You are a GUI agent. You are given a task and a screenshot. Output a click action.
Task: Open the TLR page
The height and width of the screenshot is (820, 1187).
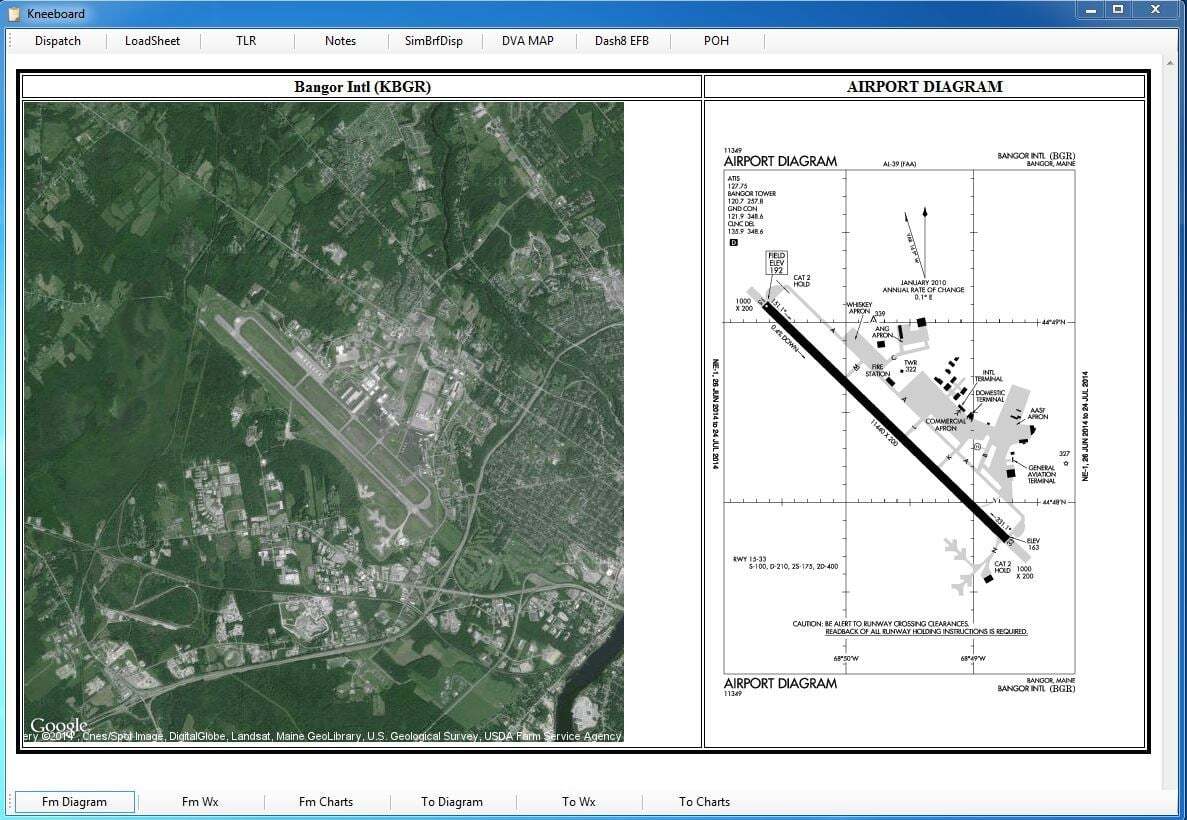click(246, 41)
